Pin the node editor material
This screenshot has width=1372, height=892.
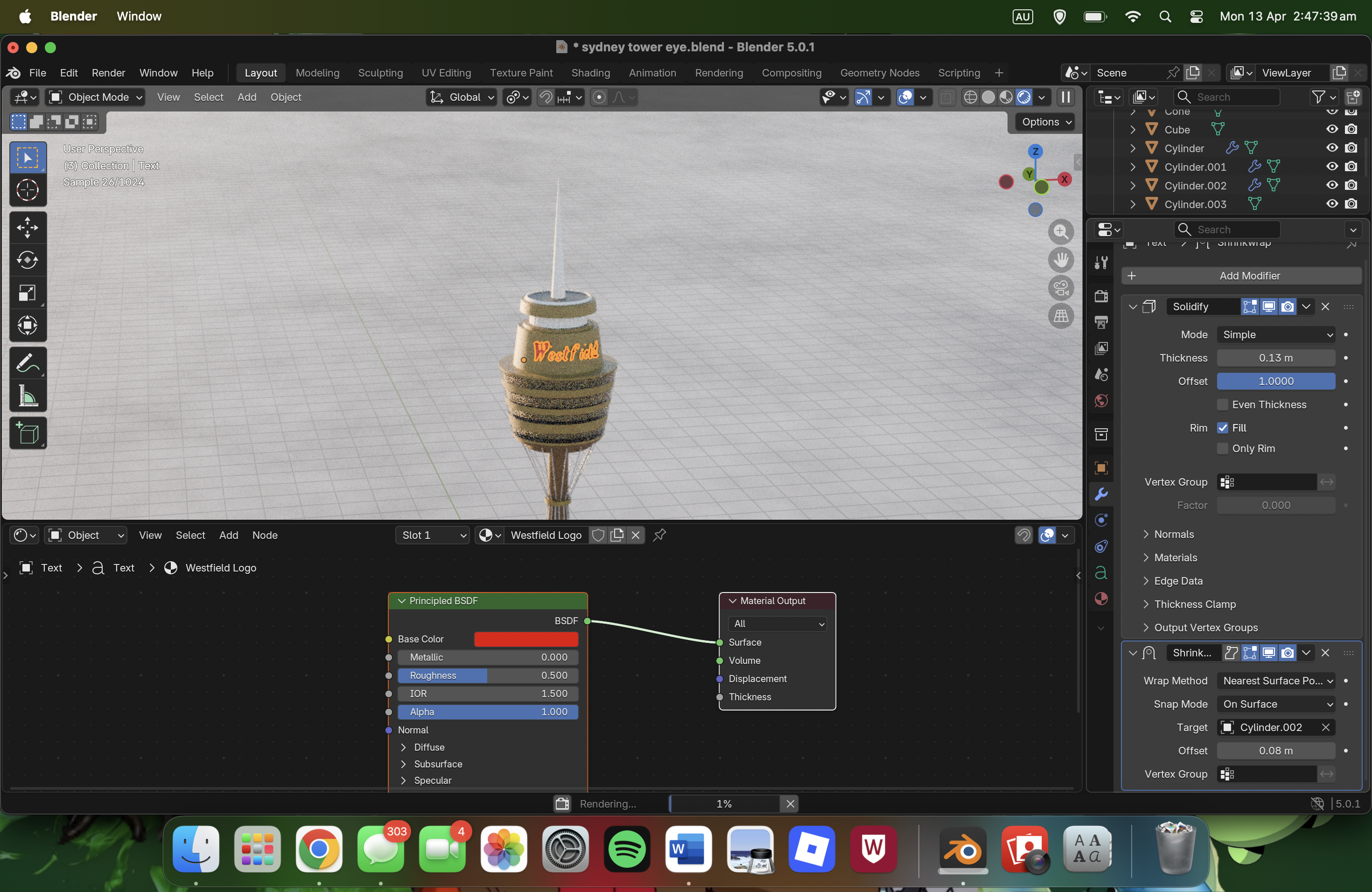tap(659, 535)
